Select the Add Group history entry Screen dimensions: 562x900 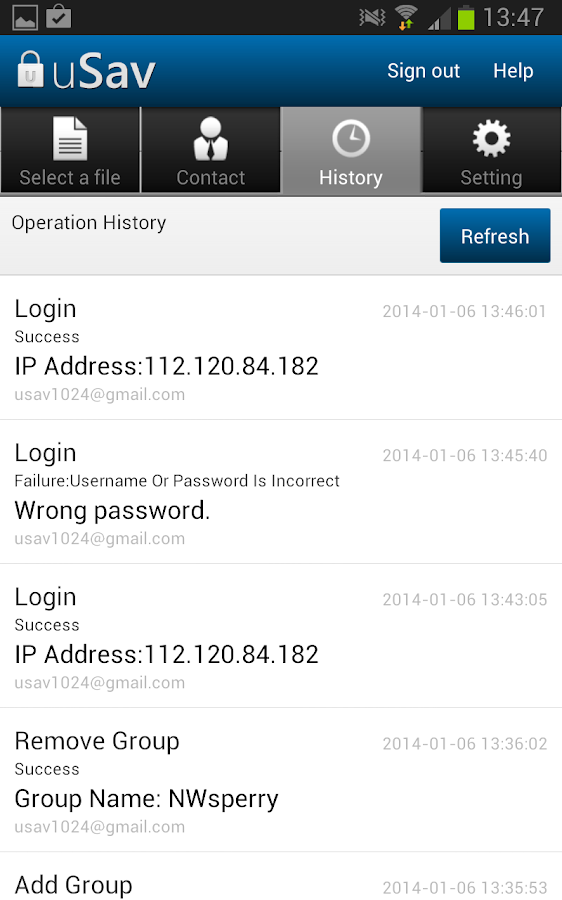tap(281, 876)
